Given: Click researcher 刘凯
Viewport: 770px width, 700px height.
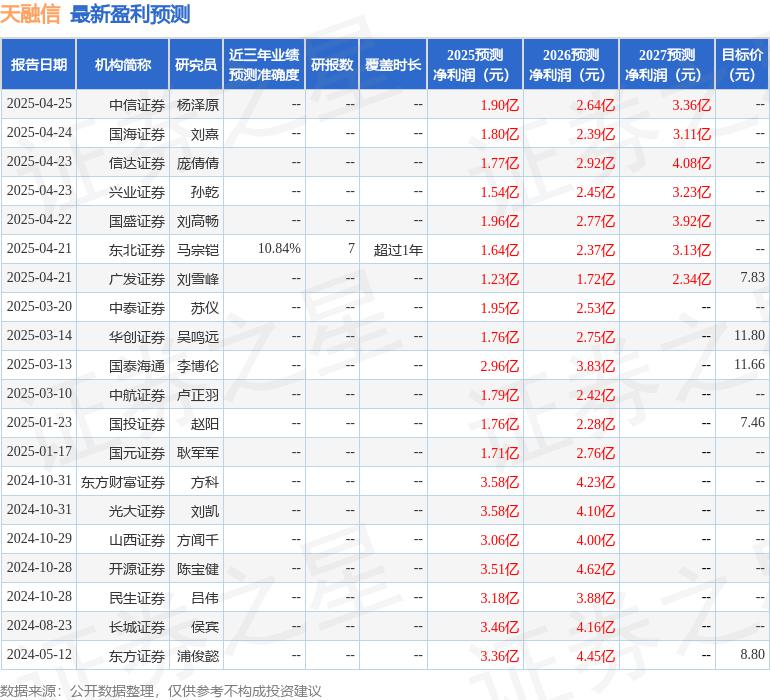Looking at the screenshot, I should pos(205,511).
